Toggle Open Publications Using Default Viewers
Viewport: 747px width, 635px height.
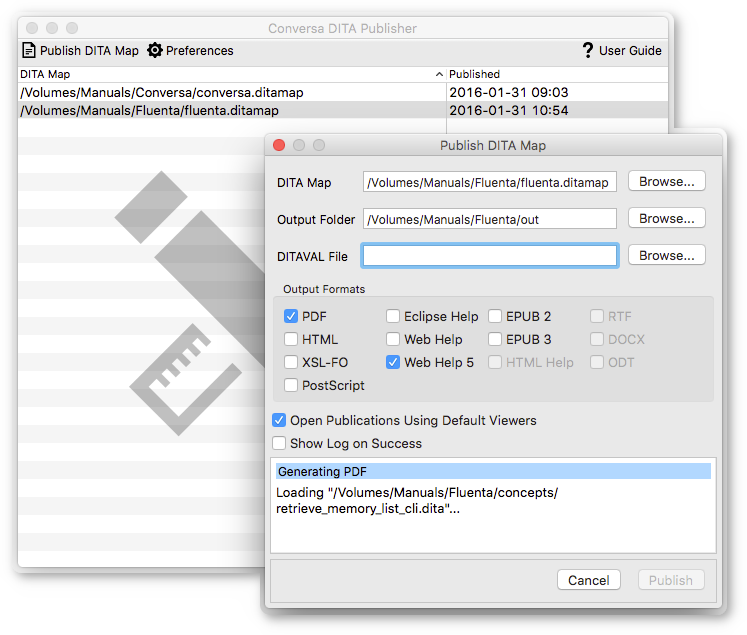pyautogui.click(x=279, y=420)
